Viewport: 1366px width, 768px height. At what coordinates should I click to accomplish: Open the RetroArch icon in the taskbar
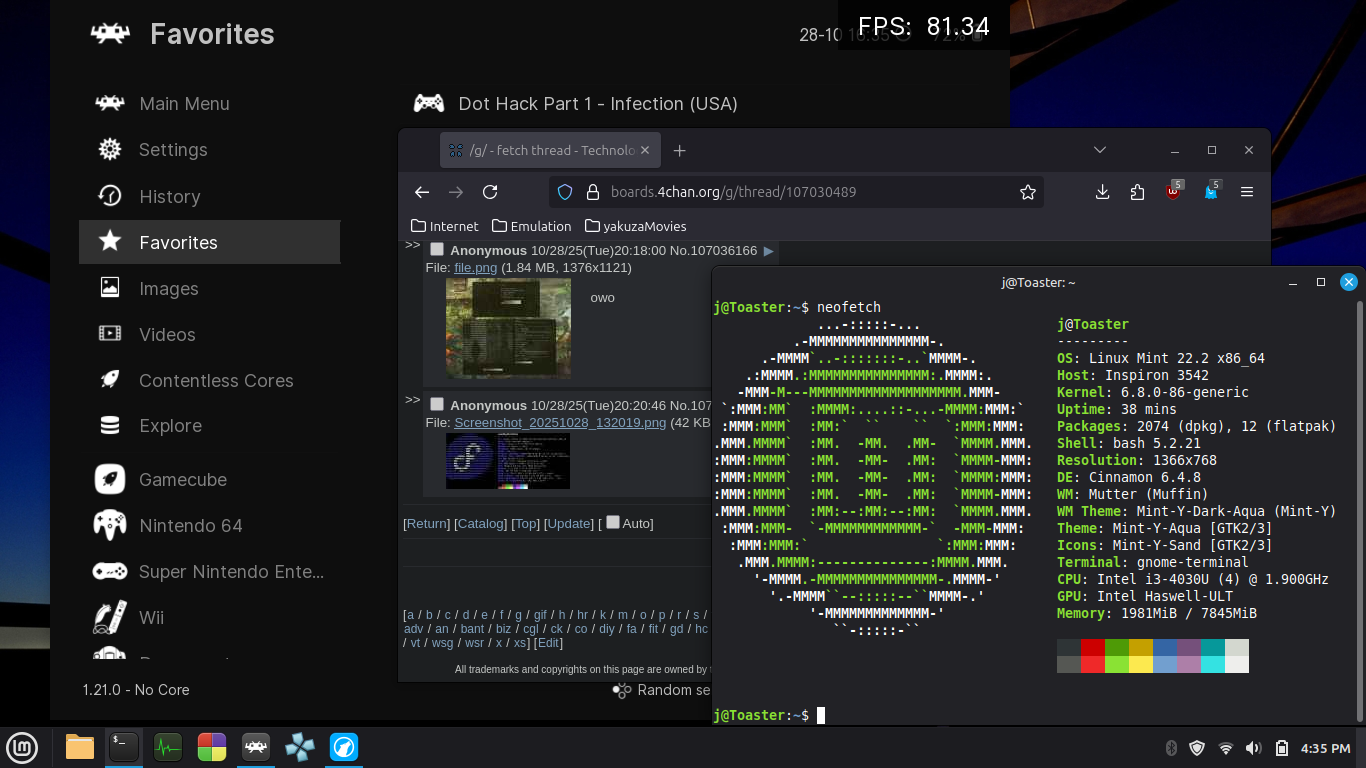pos(256,747)
